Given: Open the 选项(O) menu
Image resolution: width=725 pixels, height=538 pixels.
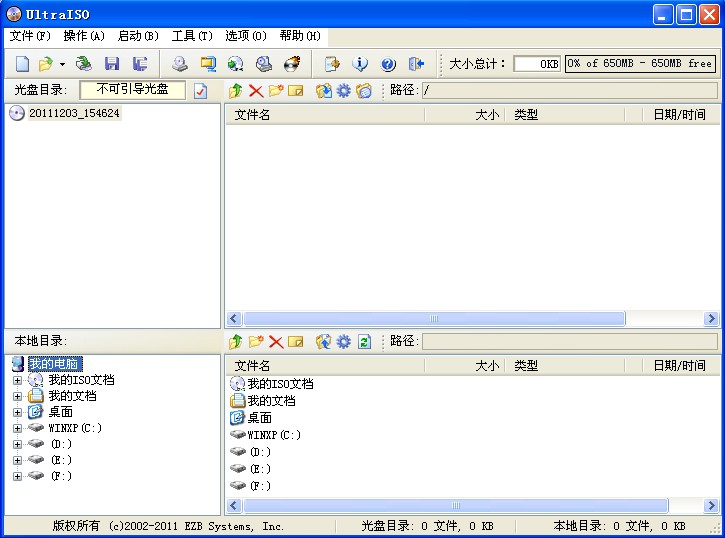Looking at the screenshot, I should (x=246, y=36).
